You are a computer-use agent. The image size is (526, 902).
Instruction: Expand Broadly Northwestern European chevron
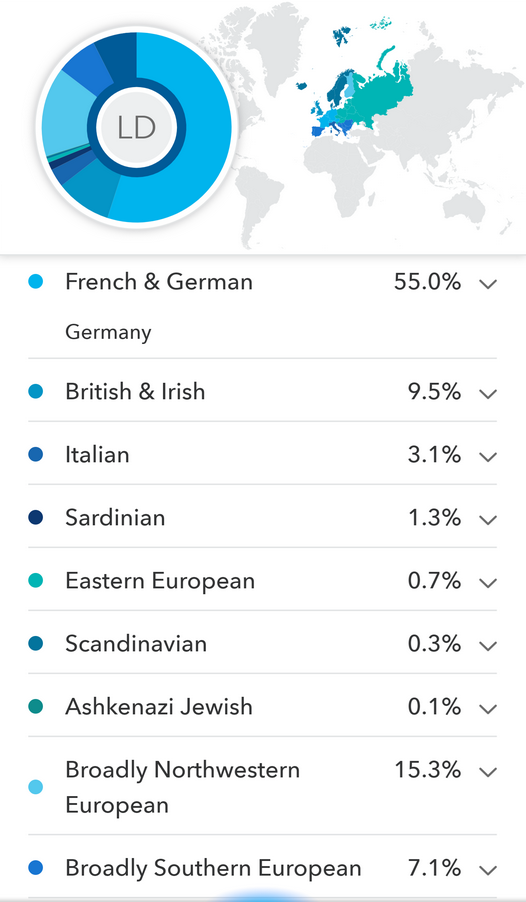click(x=487, y=772)
